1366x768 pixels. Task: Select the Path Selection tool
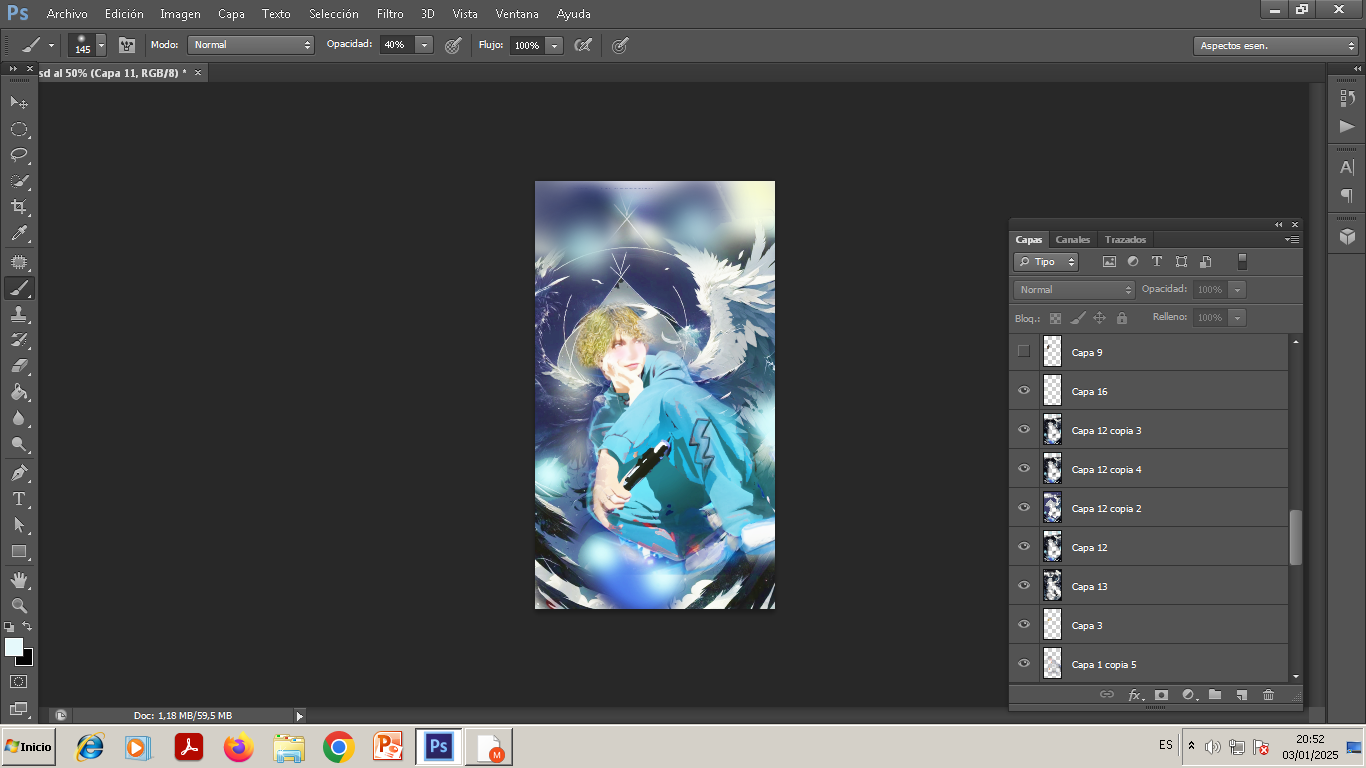19,525
